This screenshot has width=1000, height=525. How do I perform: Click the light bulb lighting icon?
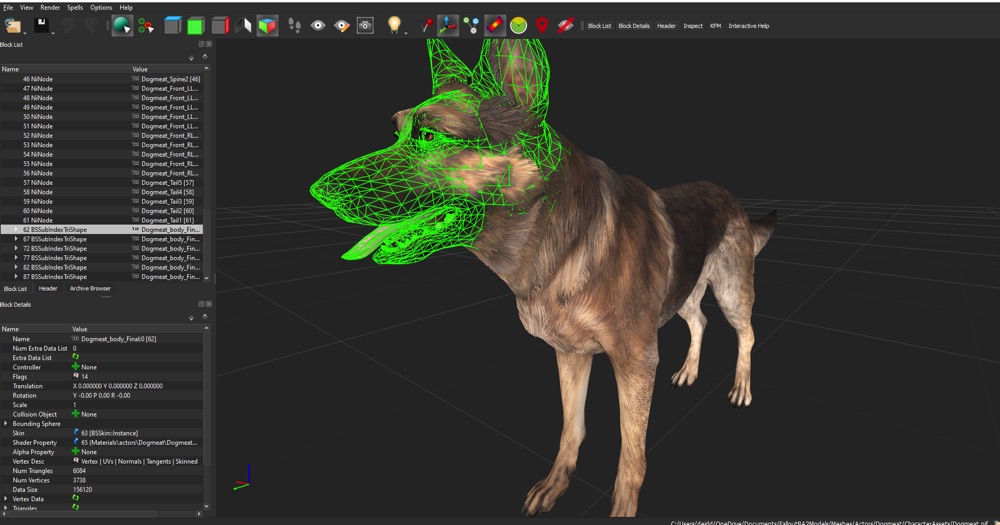[x=394, y=25]
